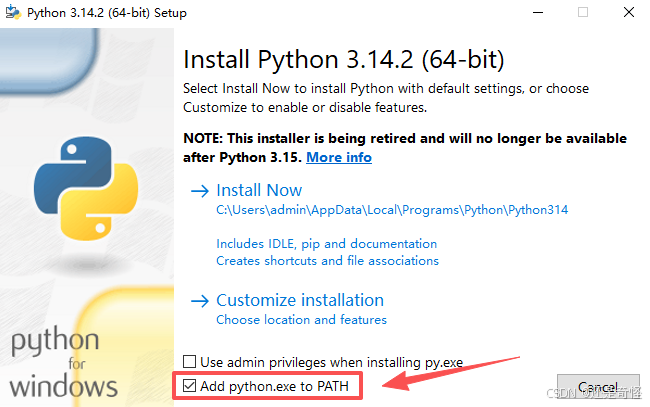The image size is (650, 407).
Task: Click the arrow icon beside Install Now
Action: point(200,191)
